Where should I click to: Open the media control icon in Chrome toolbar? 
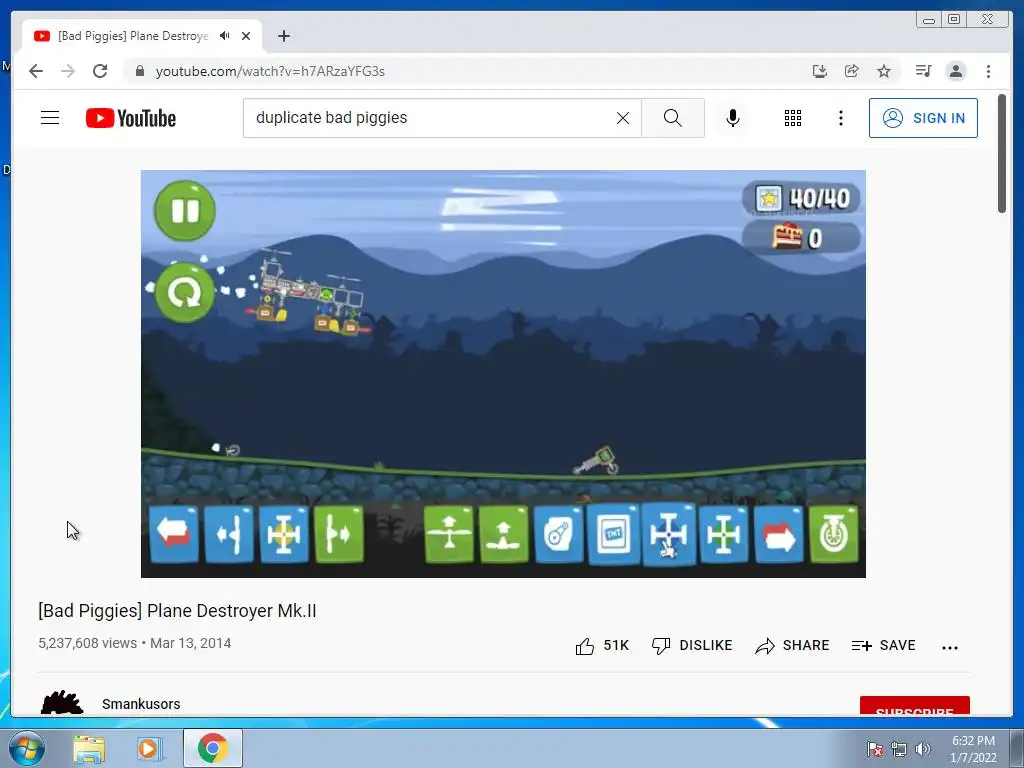point(923,71)
